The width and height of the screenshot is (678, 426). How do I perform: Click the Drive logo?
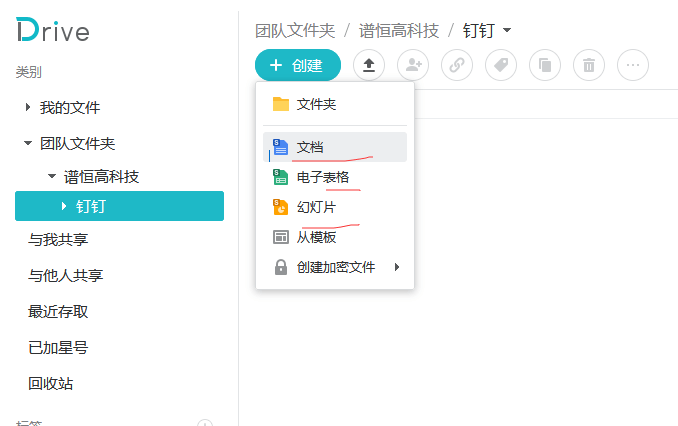pyautogui.click(x=53, y=31)
